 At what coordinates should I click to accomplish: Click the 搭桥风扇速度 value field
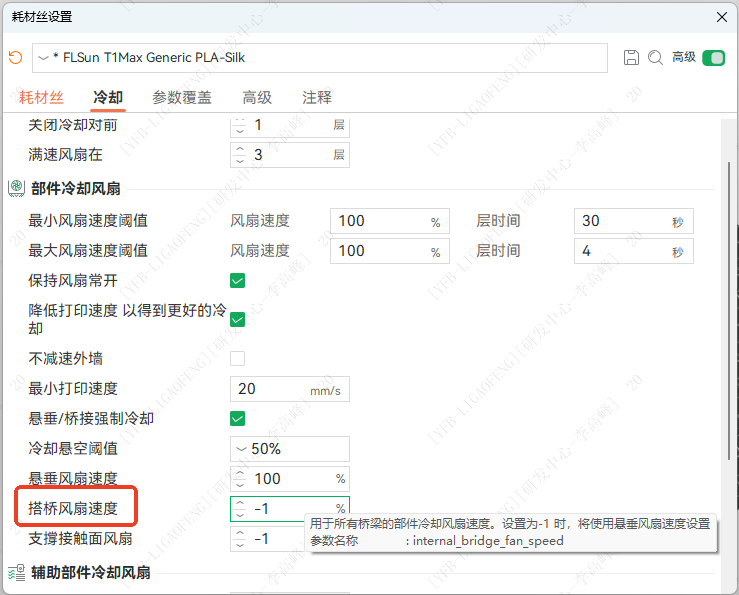[290, 509]
